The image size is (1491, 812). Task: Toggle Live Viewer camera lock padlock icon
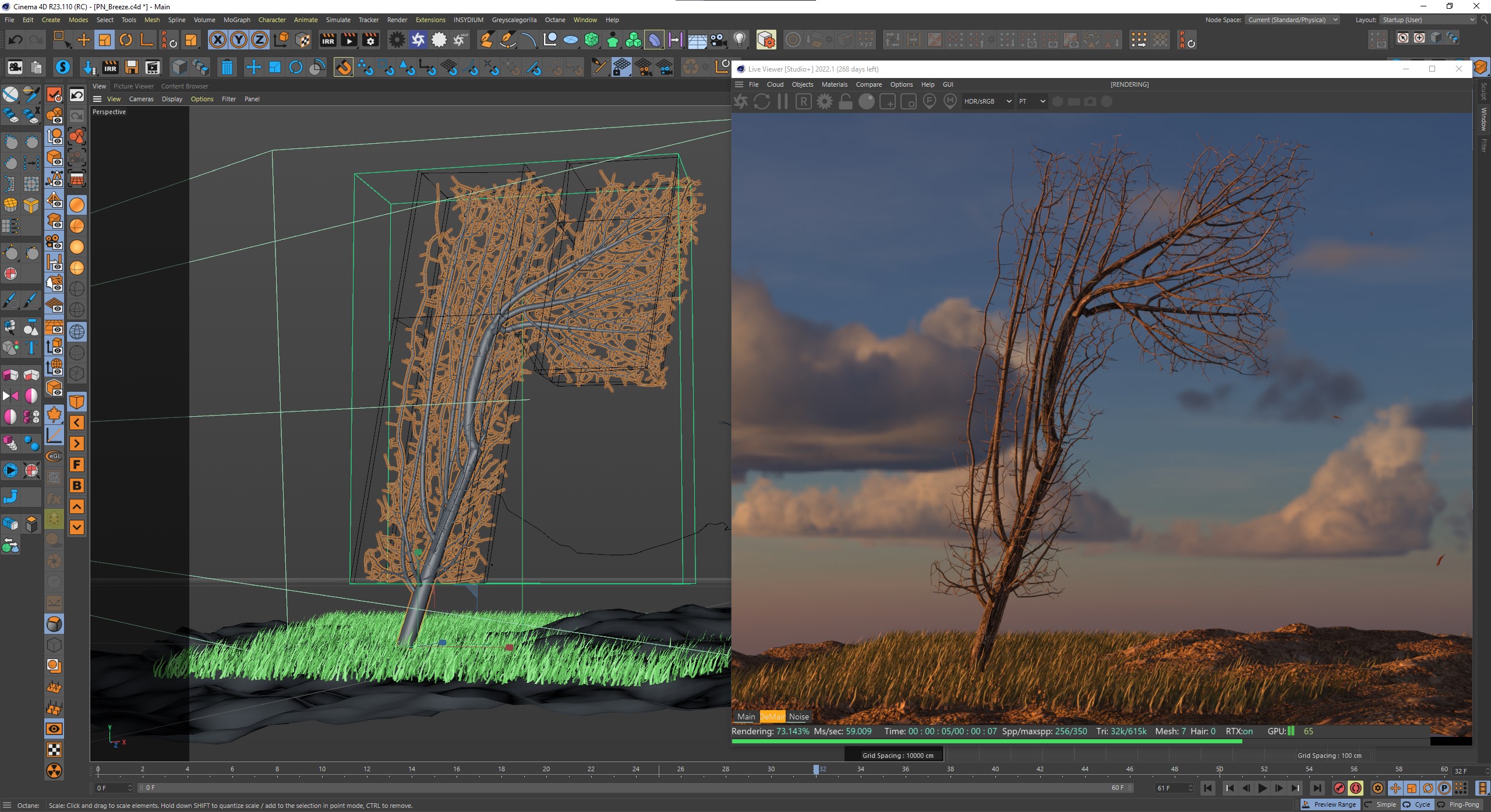tap(846, 102)
